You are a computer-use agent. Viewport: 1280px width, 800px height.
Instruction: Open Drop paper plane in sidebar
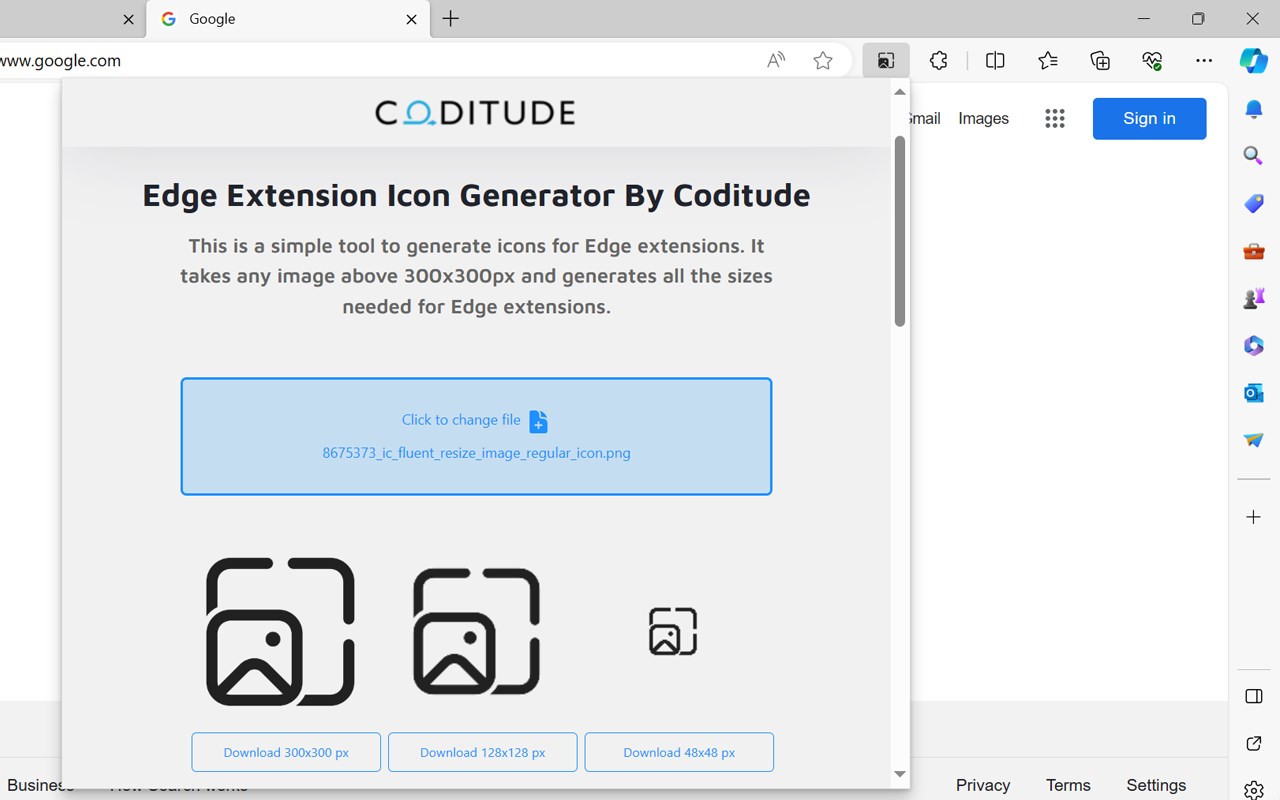tap(1254, 440)
